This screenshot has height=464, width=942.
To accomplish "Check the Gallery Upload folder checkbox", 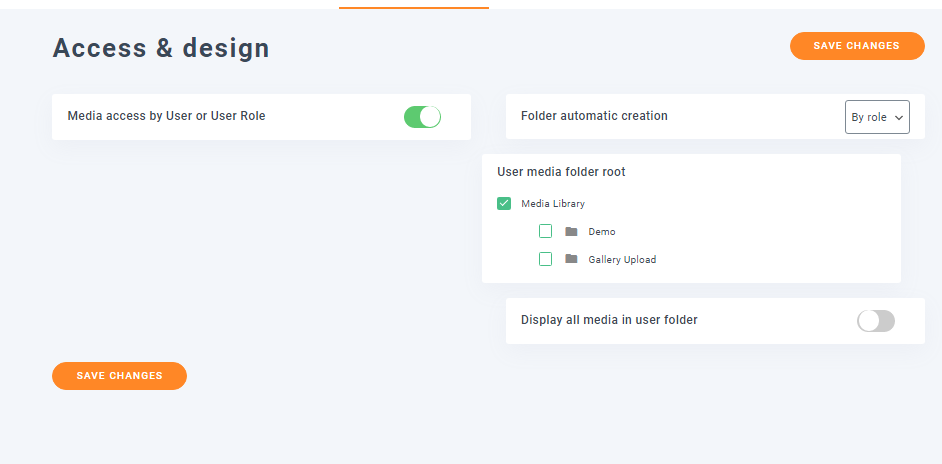I will tap(545, 259).
